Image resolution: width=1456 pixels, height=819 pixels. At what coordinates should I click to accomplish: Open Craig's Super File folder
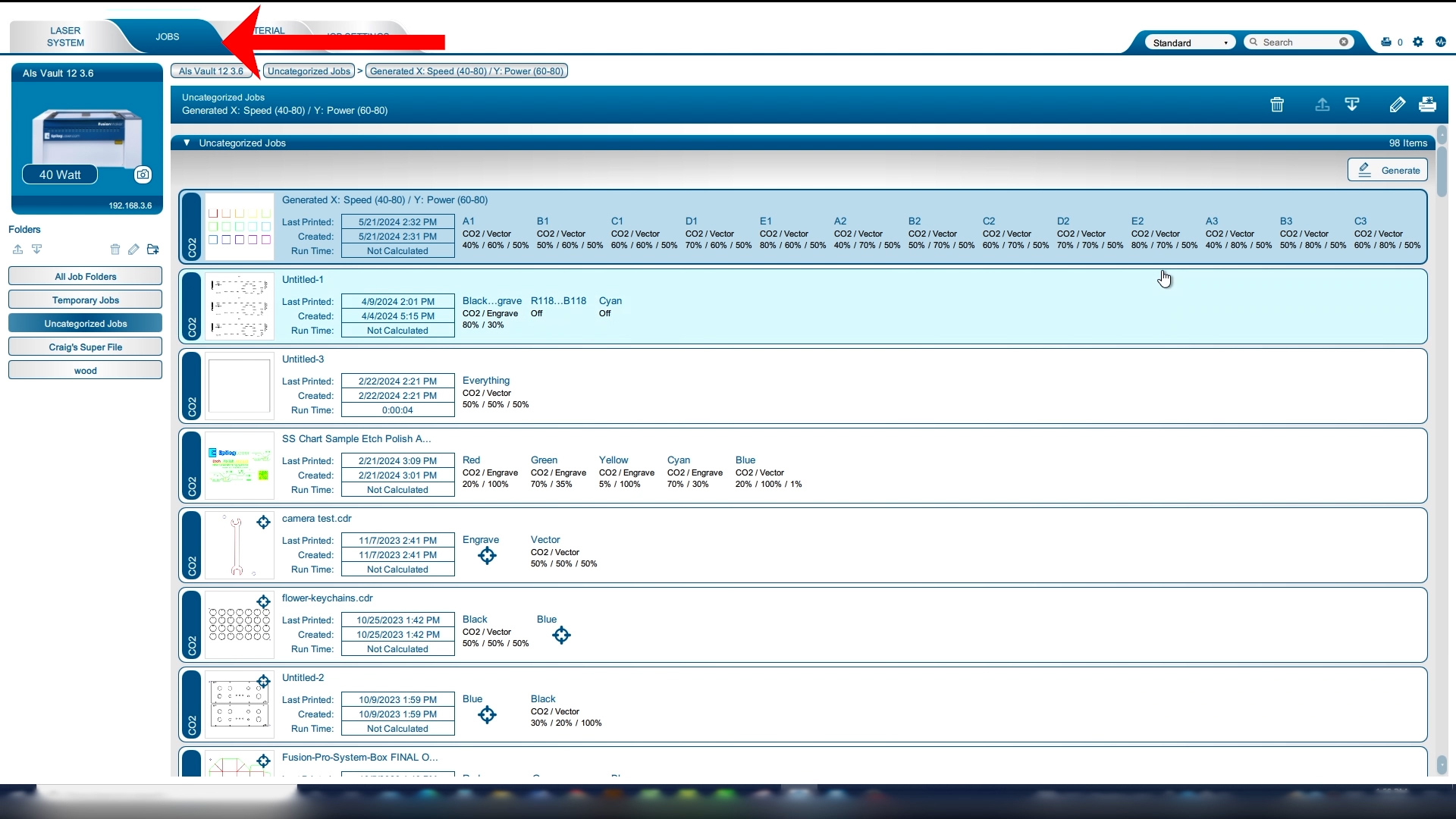[x=86, y=347]
